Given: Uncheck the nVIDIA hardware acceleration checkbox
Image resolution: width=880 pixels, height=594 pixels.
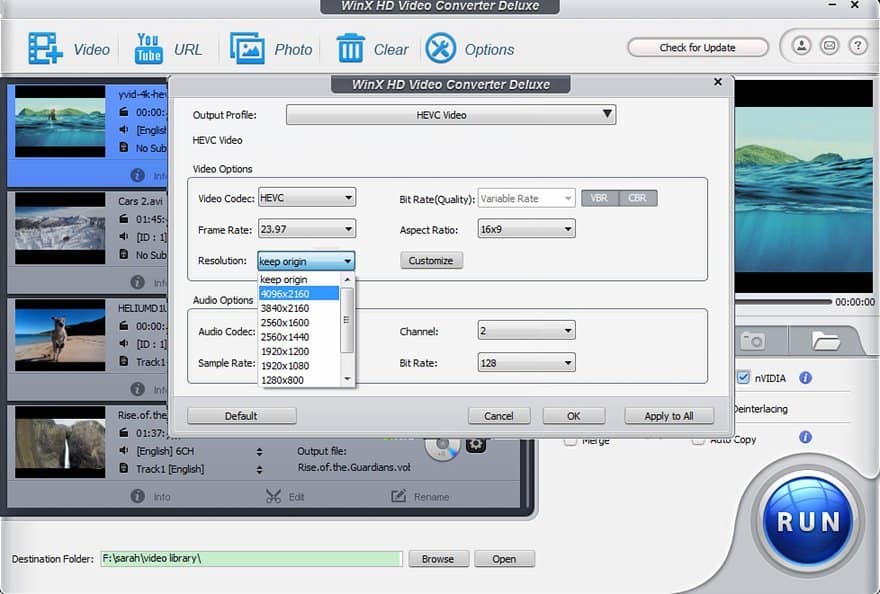Looking at the screenshot, I should click(x=743, y=378).
